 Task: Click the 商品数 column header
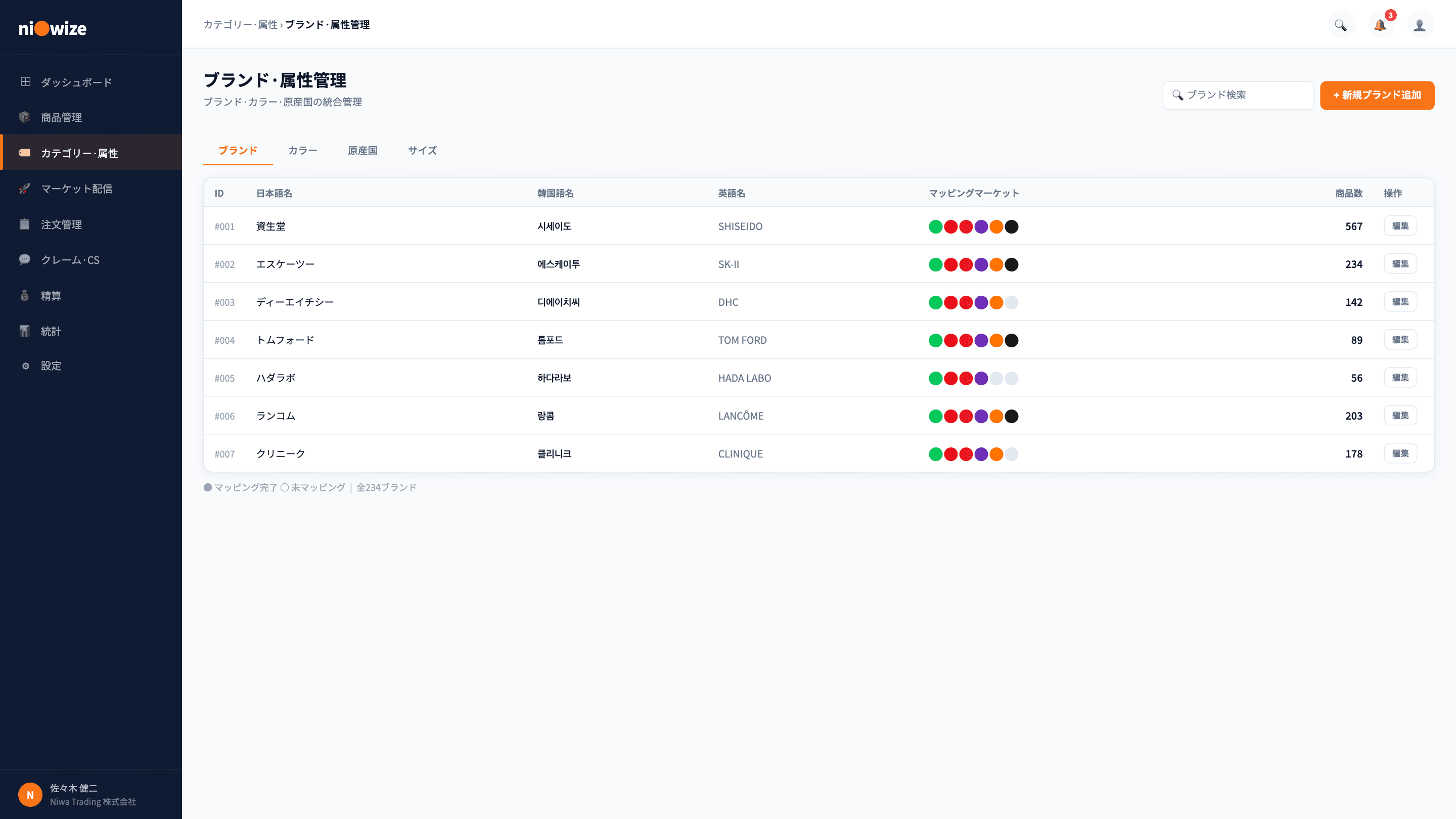[x=1349, y=193]
